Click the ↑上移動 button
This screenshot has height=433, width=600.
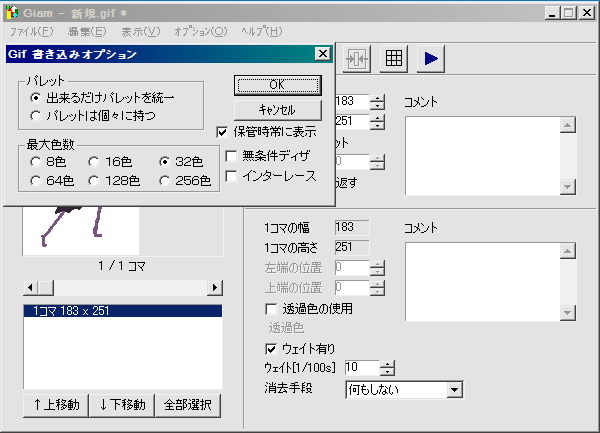[x=55, y=405]
